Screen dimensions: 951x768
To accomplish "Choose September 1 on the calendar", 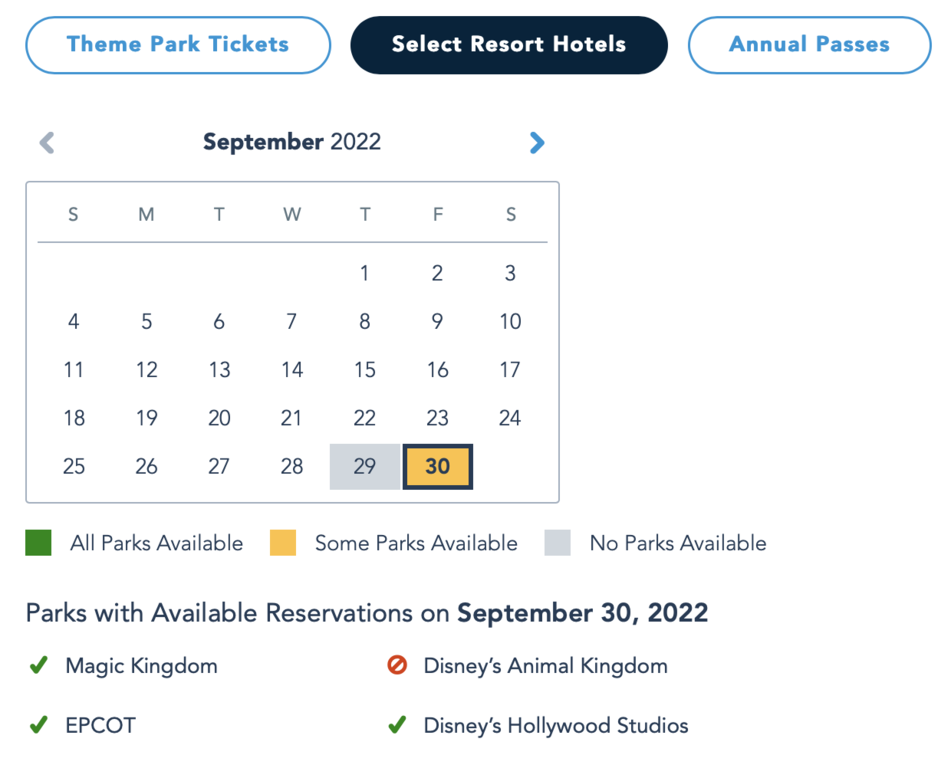I will coord(365,273).
